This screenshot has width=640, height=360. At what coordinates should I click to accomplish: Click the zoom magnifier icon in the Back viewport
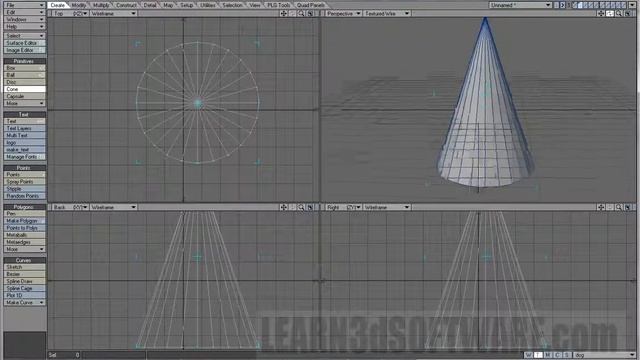click(301, 207)
